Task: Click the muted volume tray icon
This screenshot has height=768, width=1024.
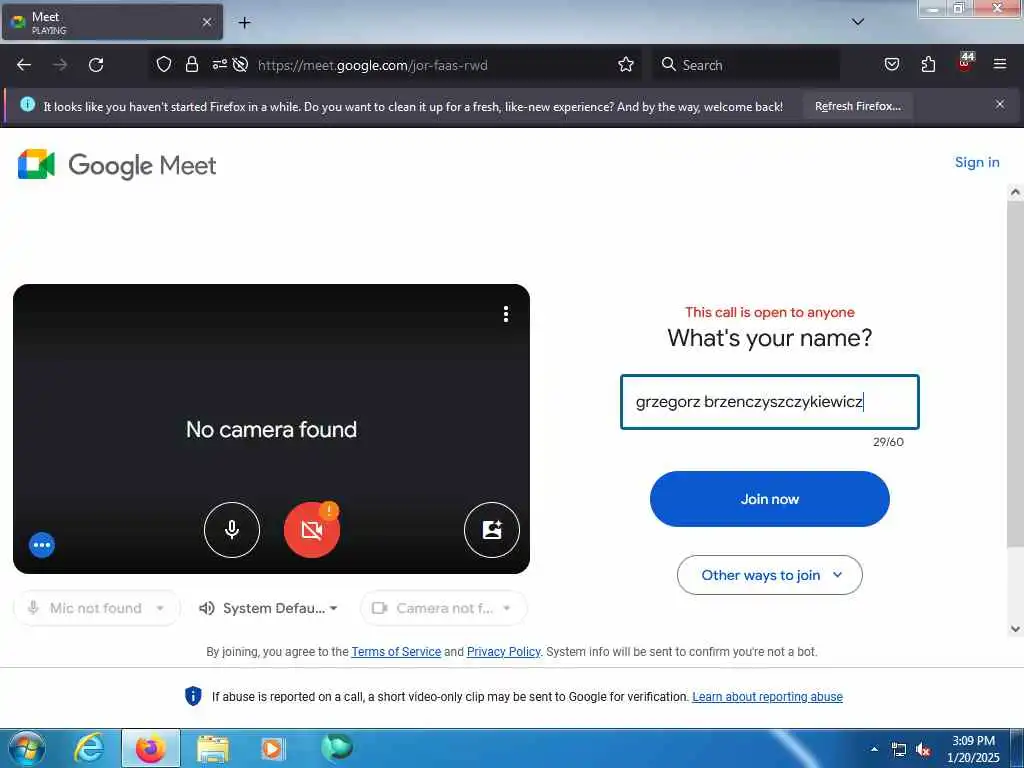Action: click(923, 750)
